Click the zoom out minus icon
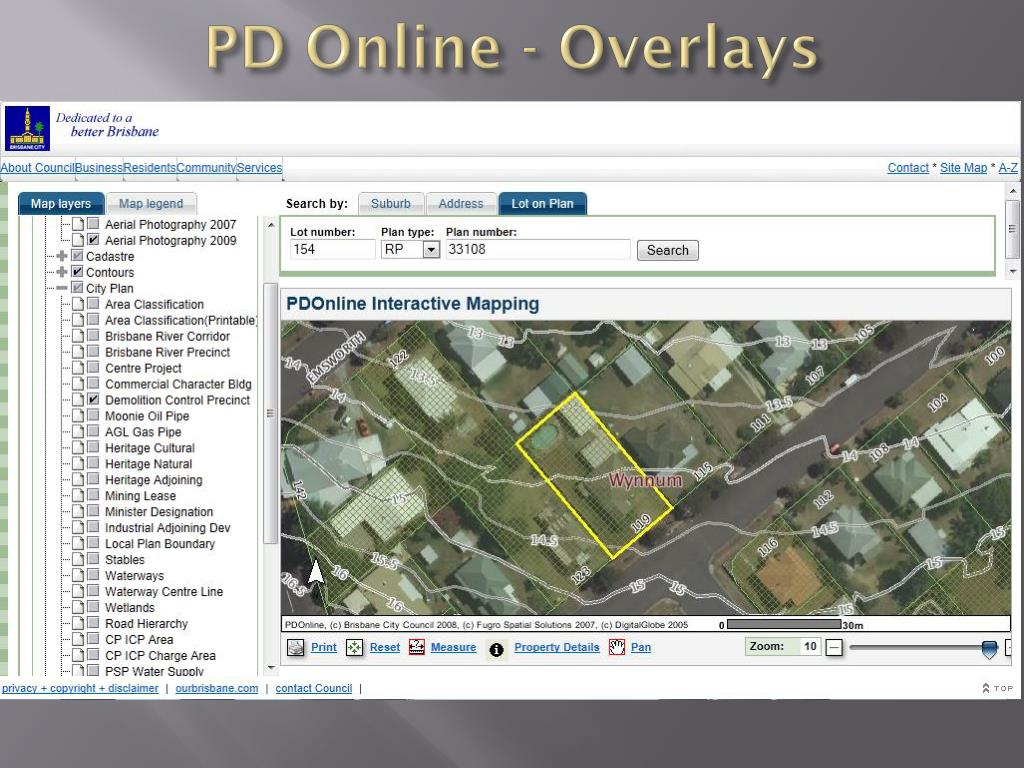1024x768 pixels. 834,648
